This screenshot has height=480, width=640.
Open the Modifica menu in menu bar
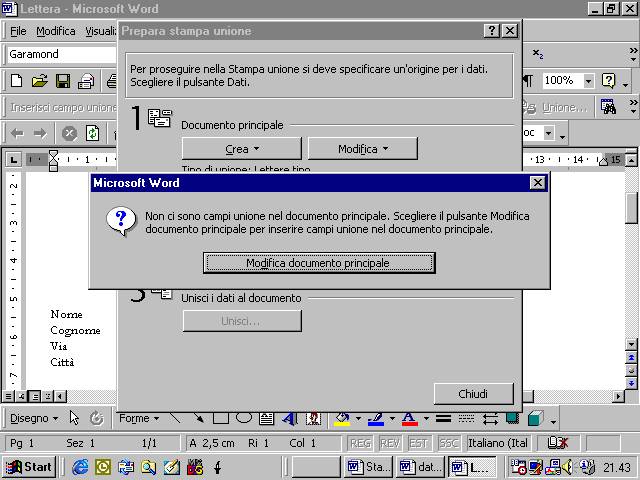coord(56,31)
